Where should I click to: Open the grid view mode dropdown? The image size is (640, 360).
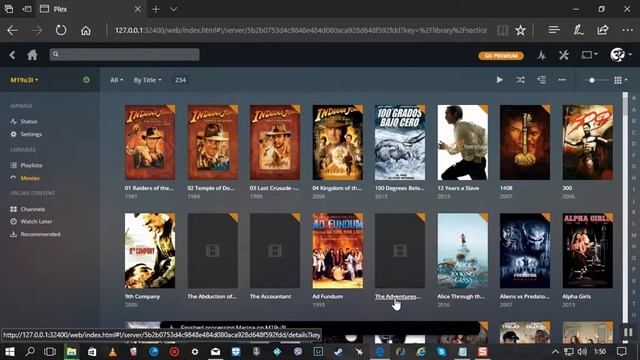tap(621, 80)
